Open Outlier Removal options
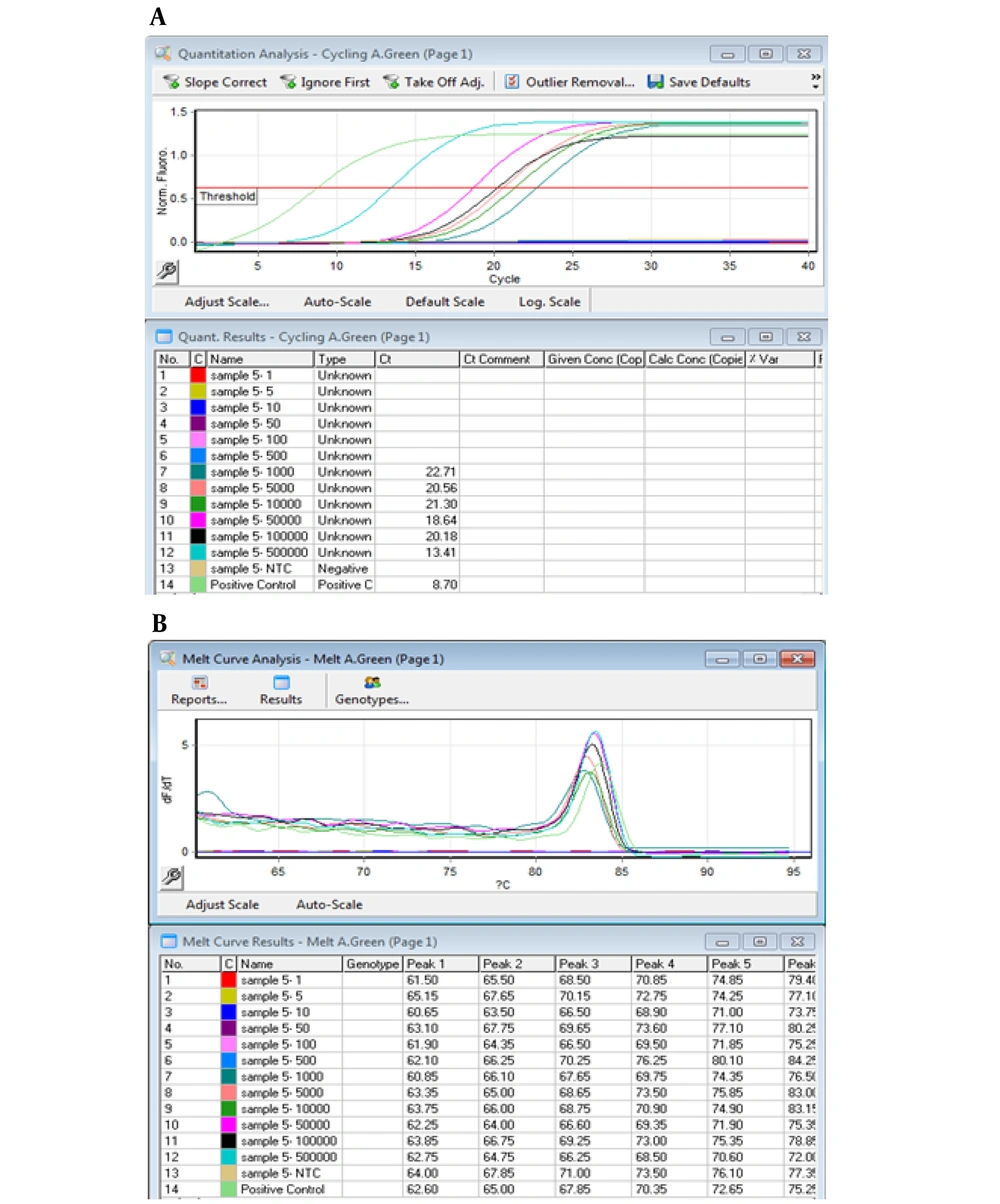The image size is (1000, 1204). click(x=570, y=82)
